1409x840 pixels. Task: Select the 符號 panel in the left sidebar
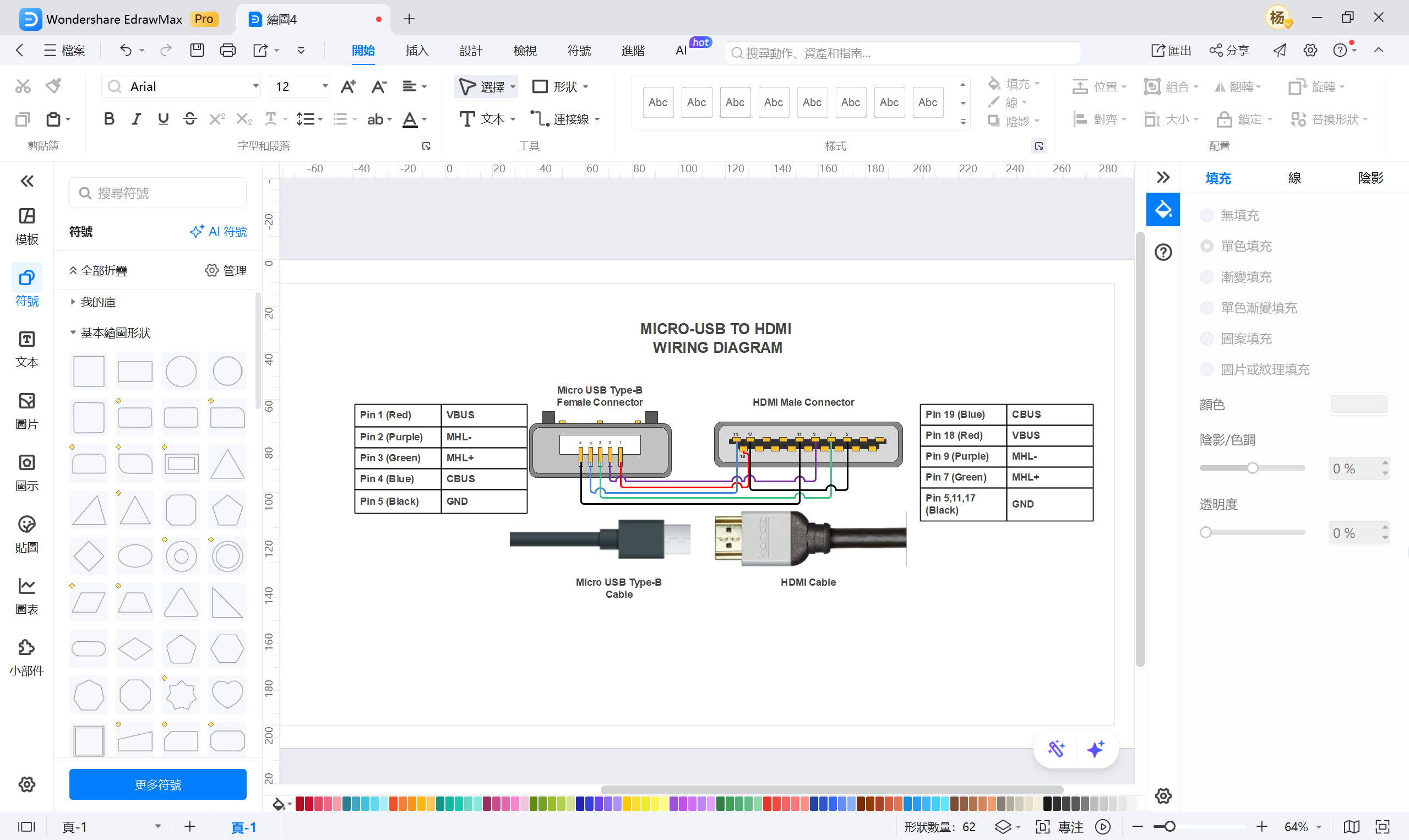[x=26, y=285]
